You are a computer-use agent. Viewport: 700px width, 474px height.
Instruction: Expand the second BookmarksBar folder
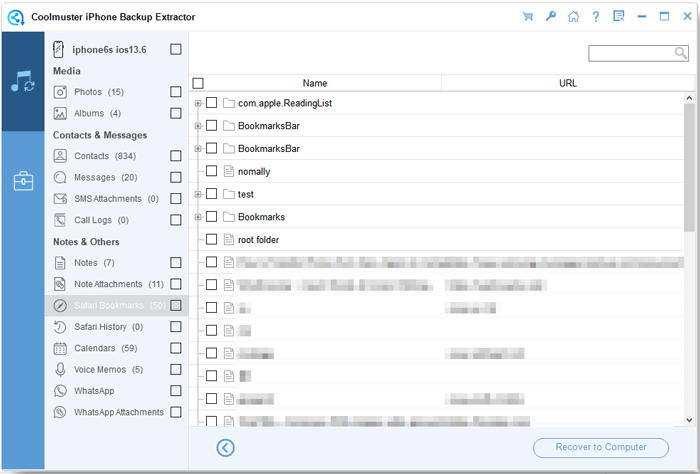coord(198,149)
